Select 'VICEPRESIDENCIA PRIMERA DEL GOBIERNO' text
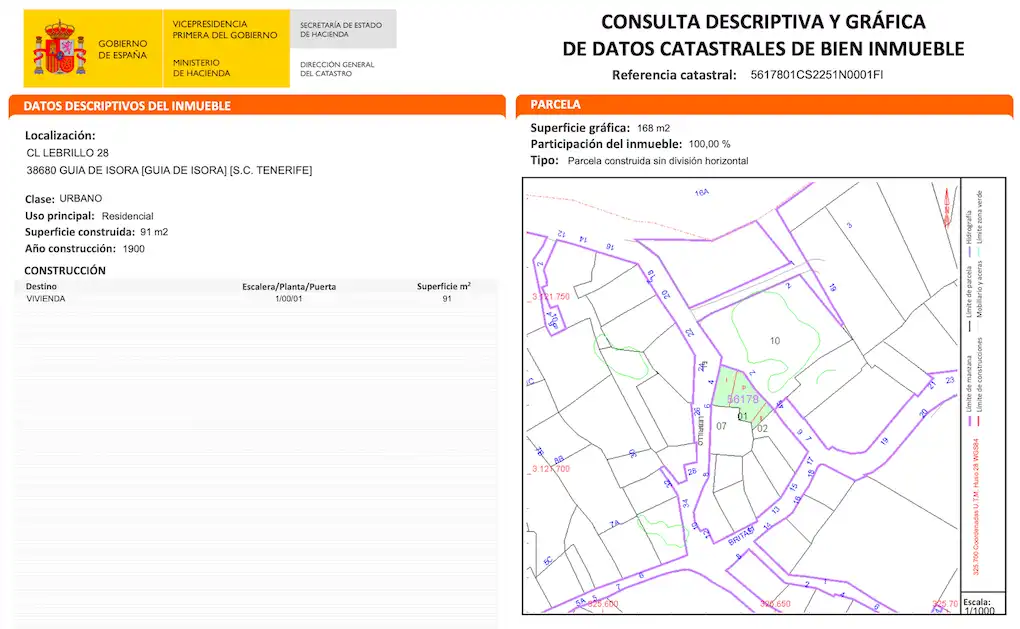Image resolution: width=1020 pixels, height=629 pixels. [x=224, y=29]
